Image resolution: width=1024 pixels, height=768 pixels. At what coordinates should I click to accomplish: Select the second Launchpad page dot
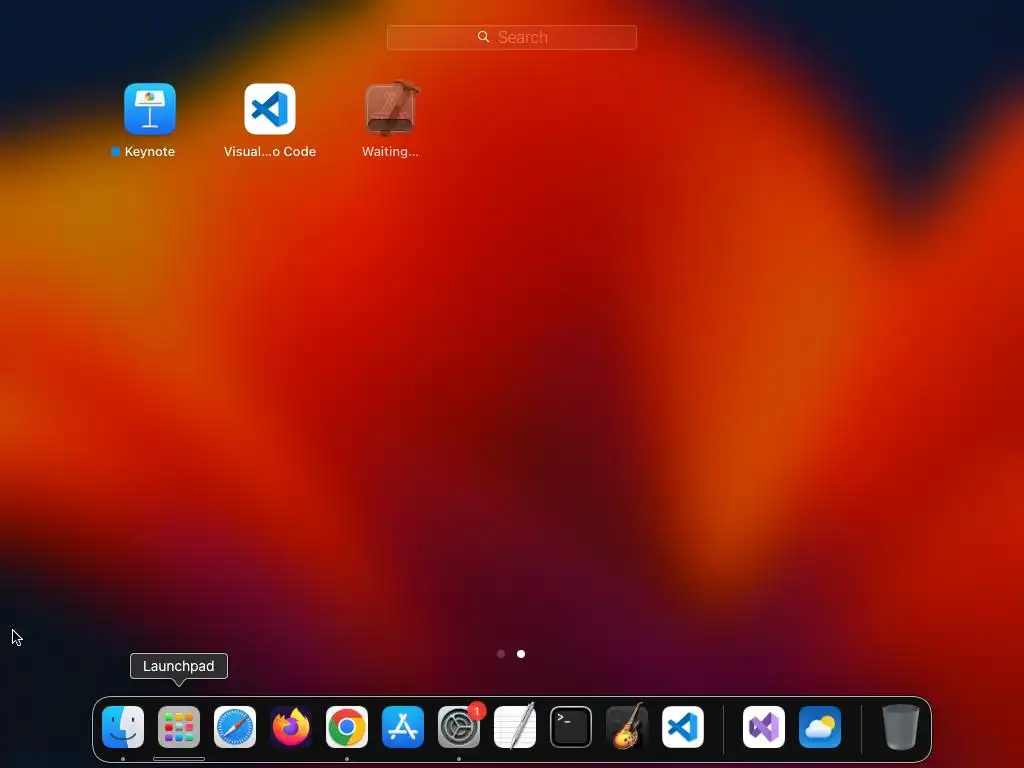point(521,654)
